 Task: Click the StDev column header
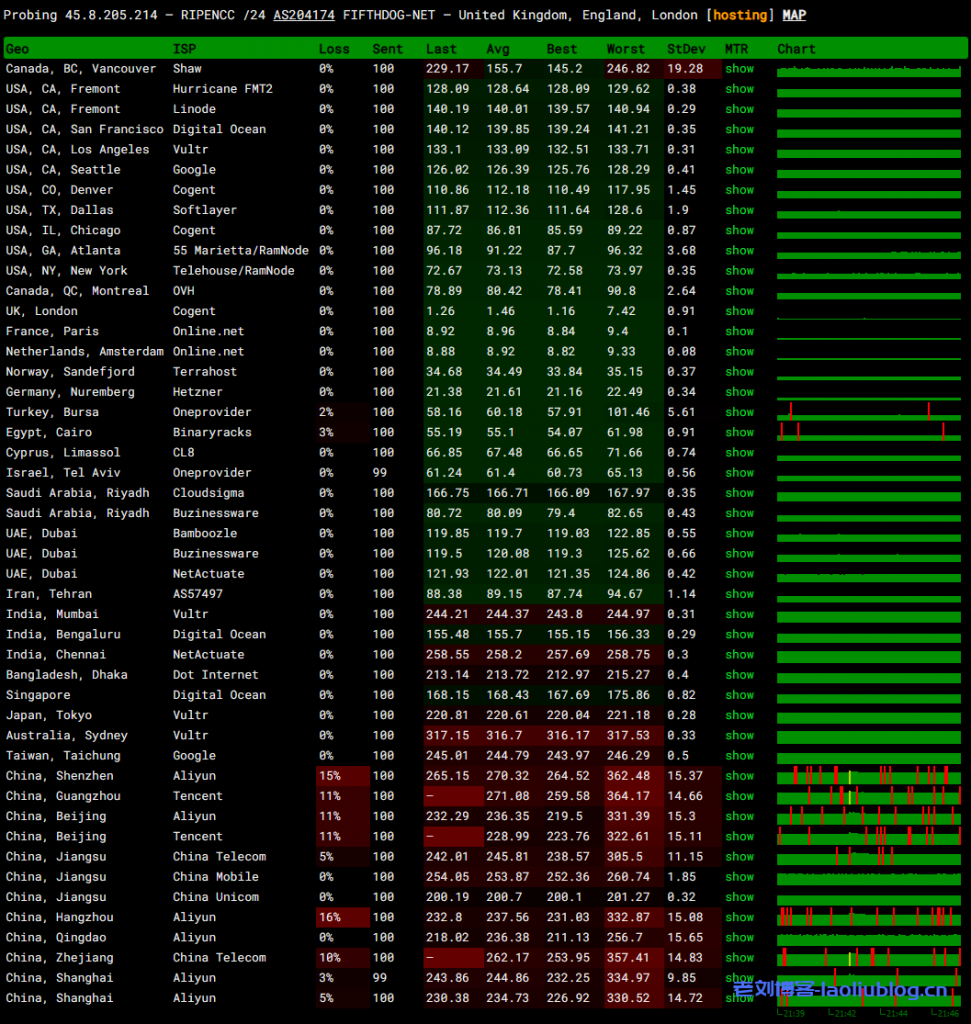coord(685,49)
